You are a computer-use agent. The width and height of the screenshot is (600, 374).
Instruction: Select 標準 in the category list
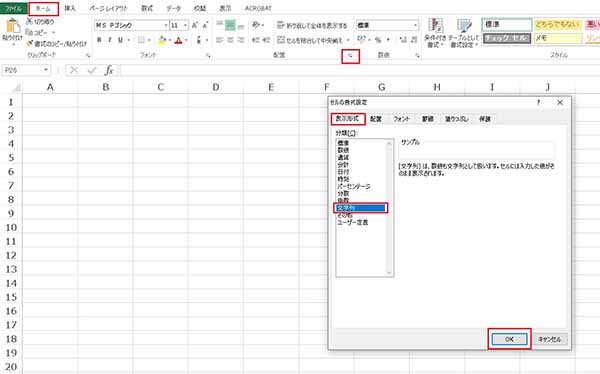click(x=343, y=143)
